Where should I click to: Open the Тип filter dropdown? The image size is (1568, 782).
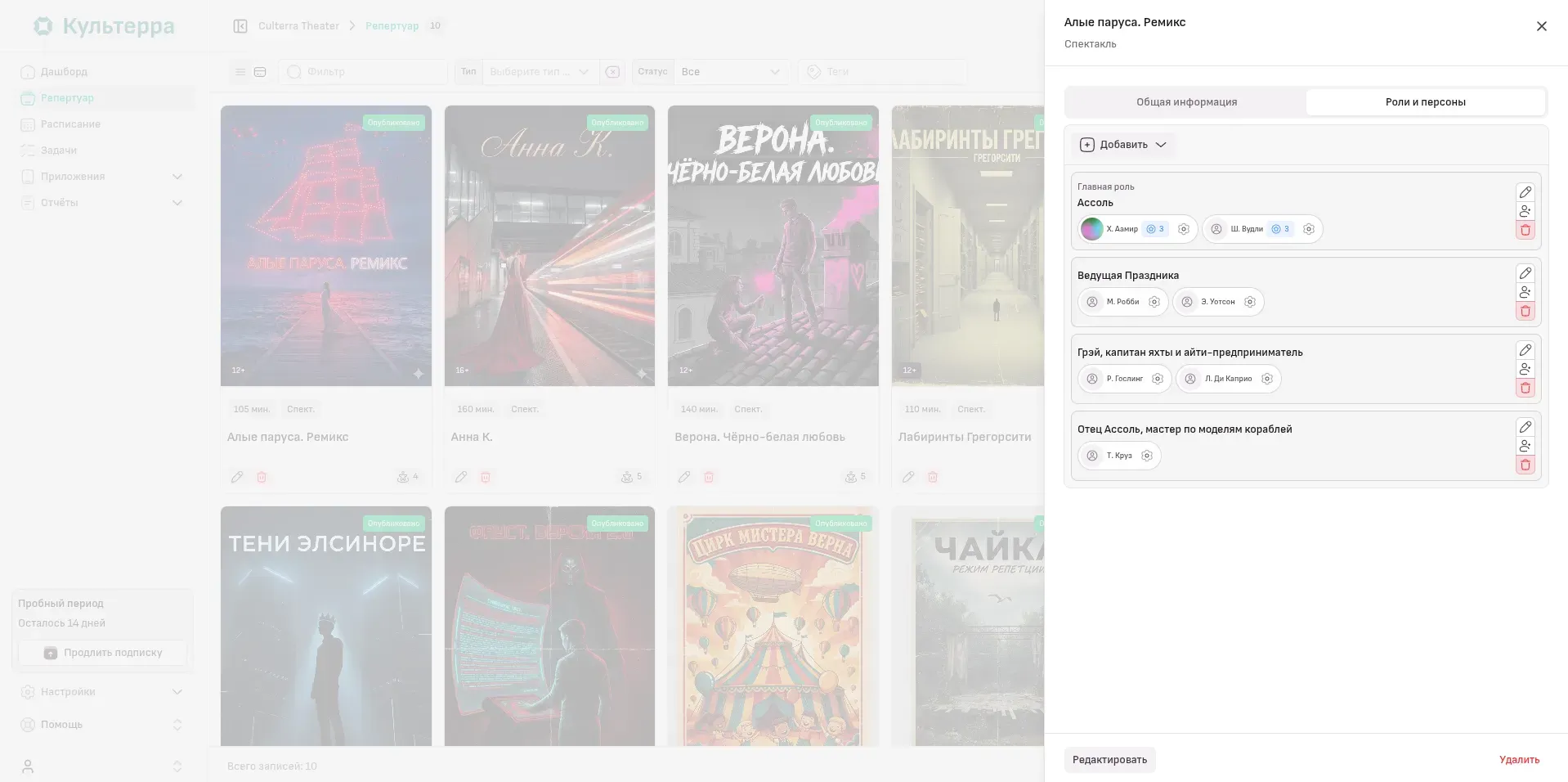click(x=540, y=72)
